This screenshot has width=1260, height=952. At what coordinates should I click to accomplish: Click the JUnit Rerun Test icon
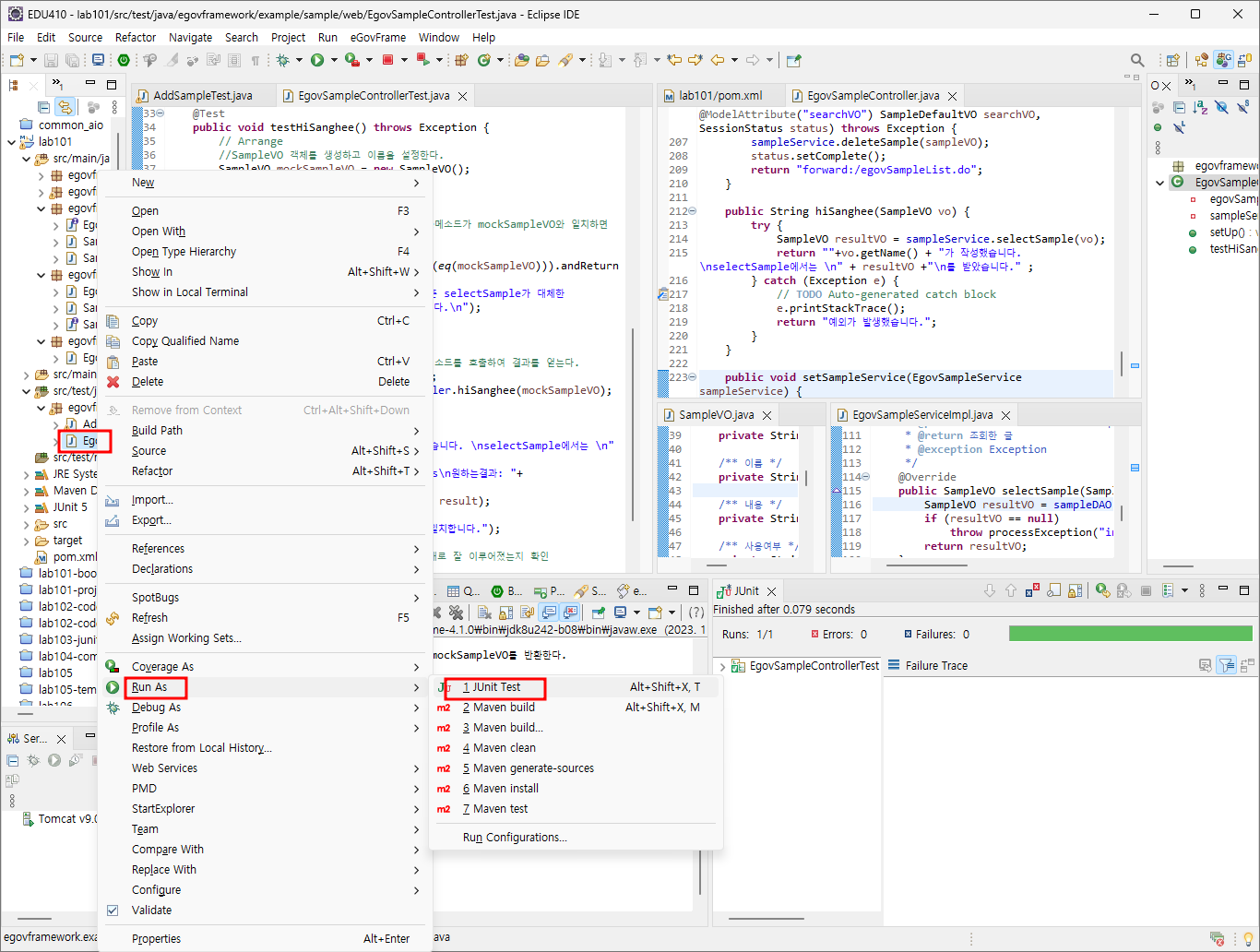click(1102, 590)
